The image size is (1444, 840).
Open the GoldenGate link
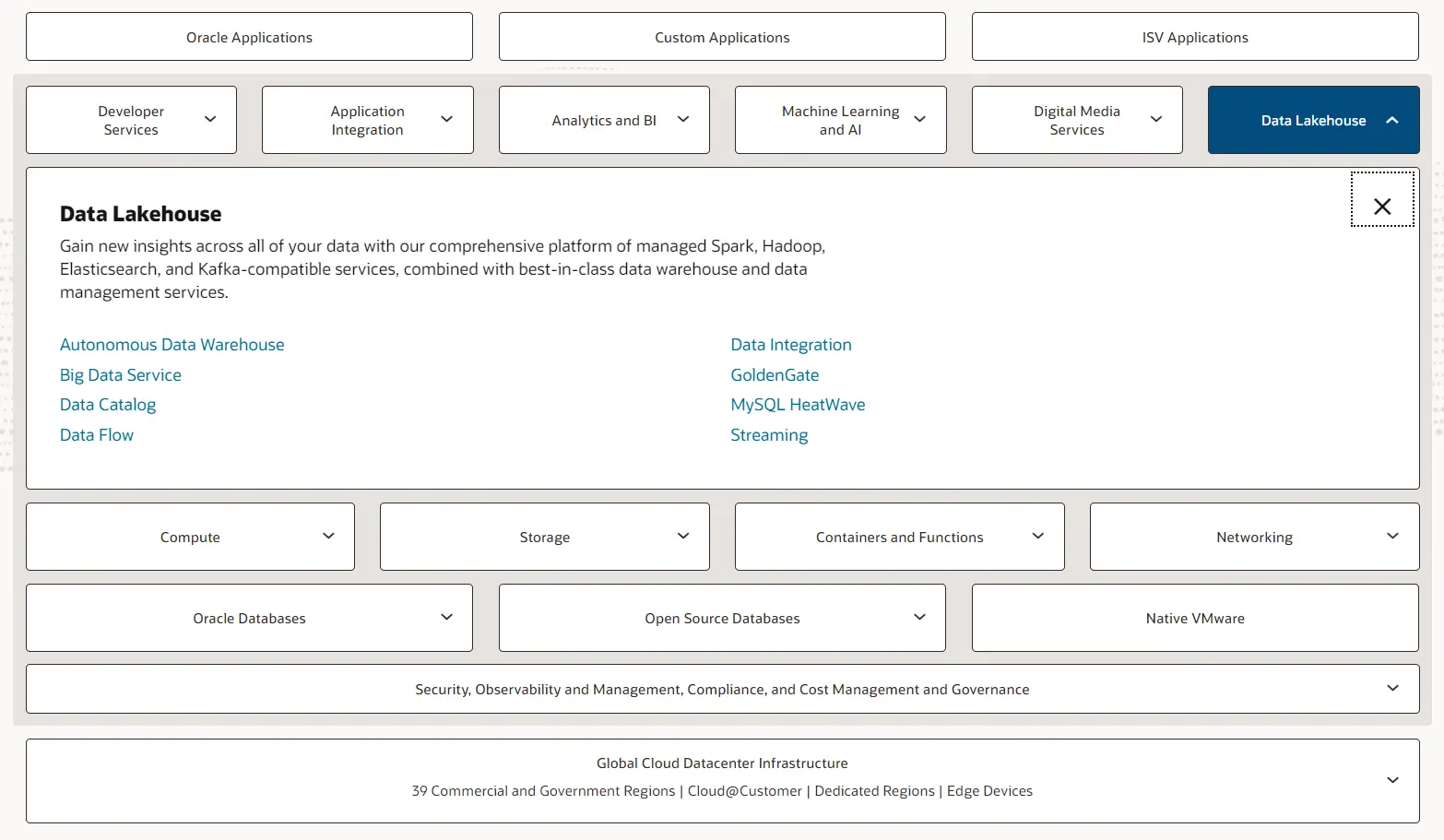click(775, 375)
